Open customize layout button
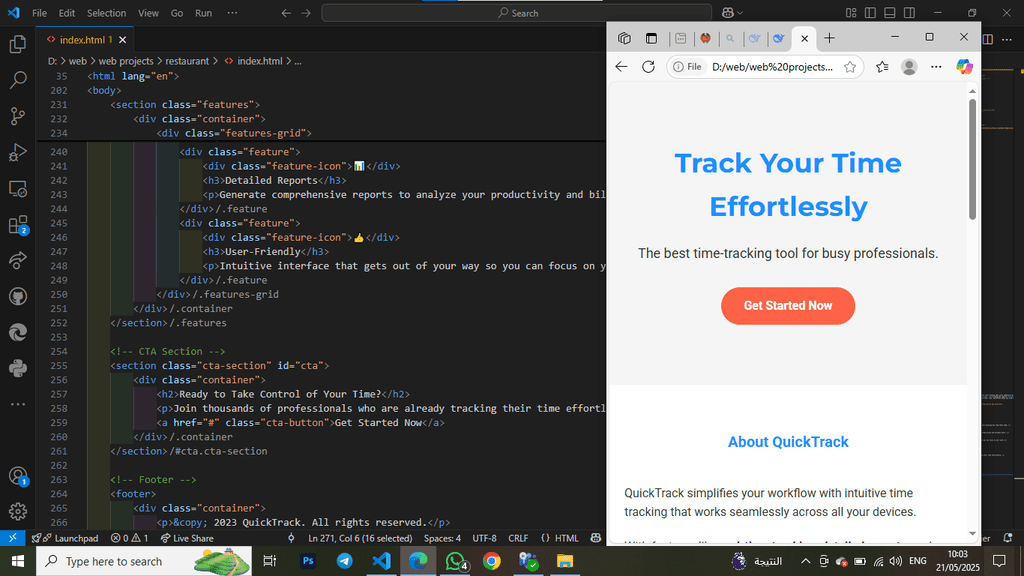1024x576 pixels. 851,13
